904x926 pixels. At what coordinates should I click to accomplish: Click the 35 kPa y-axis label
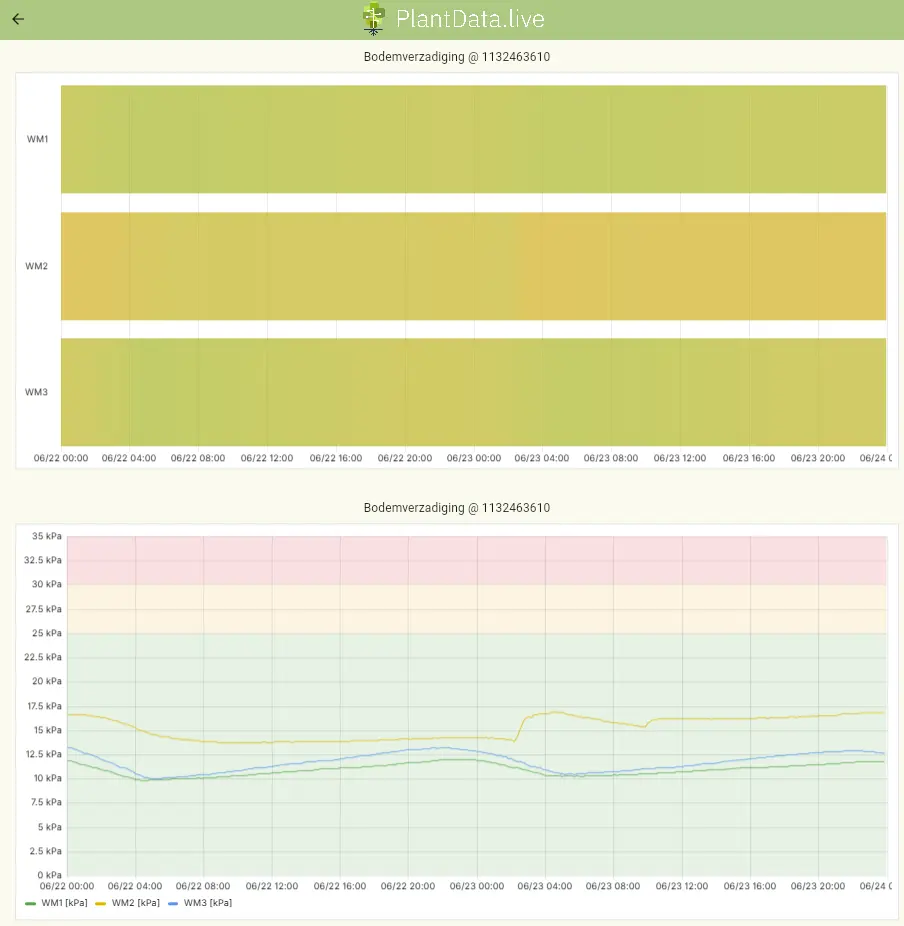click(x=46, y=536)
